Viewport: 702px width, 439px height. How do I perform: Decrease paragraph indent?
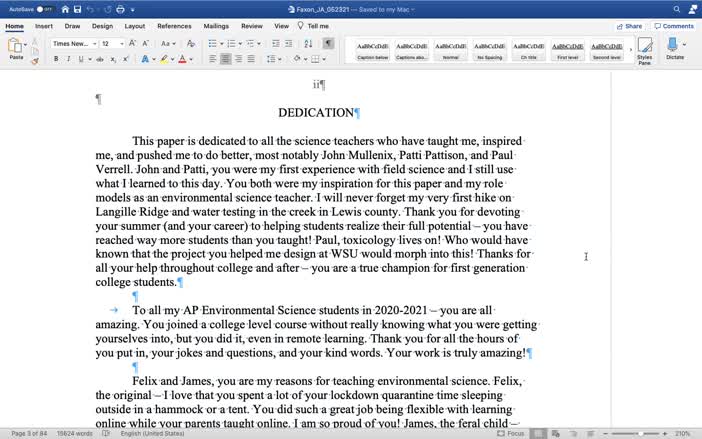[276, 43]
